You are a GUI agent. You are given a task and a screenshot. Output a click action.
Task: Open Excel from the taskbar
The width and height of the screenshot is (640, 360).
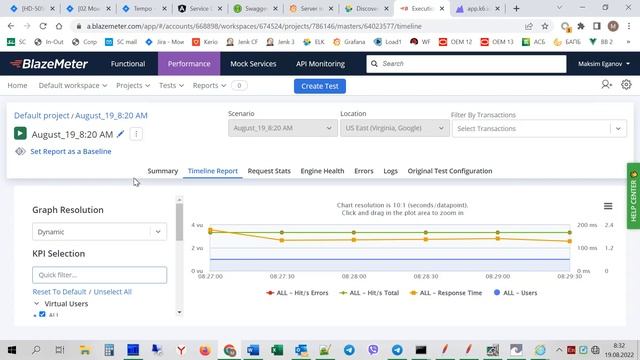pos(277,350)
